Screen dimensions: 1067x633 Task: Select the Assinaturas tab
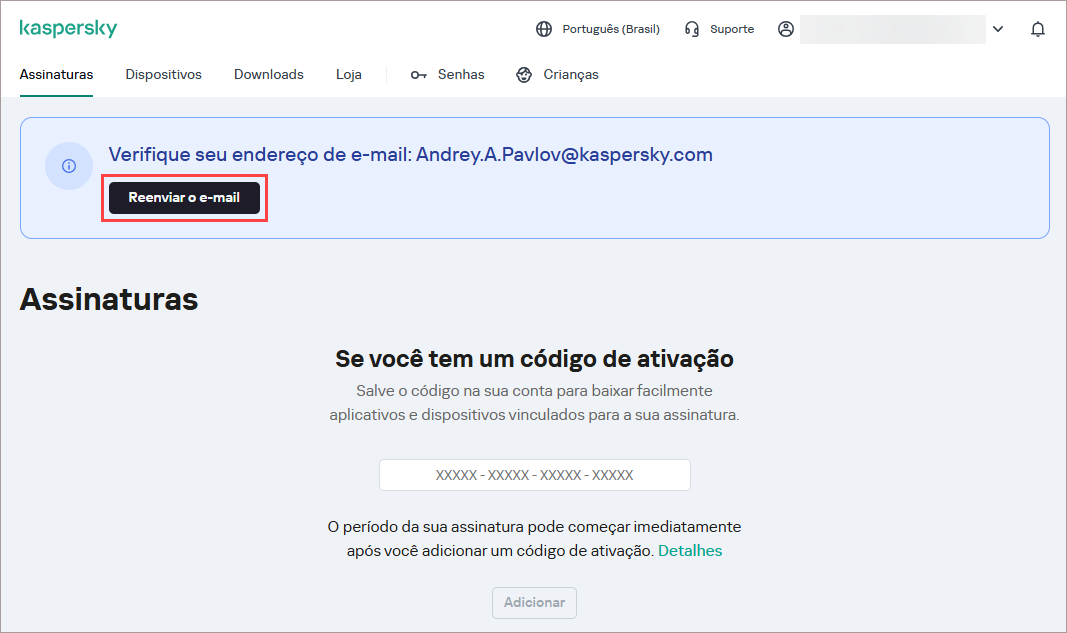point(56,74)
